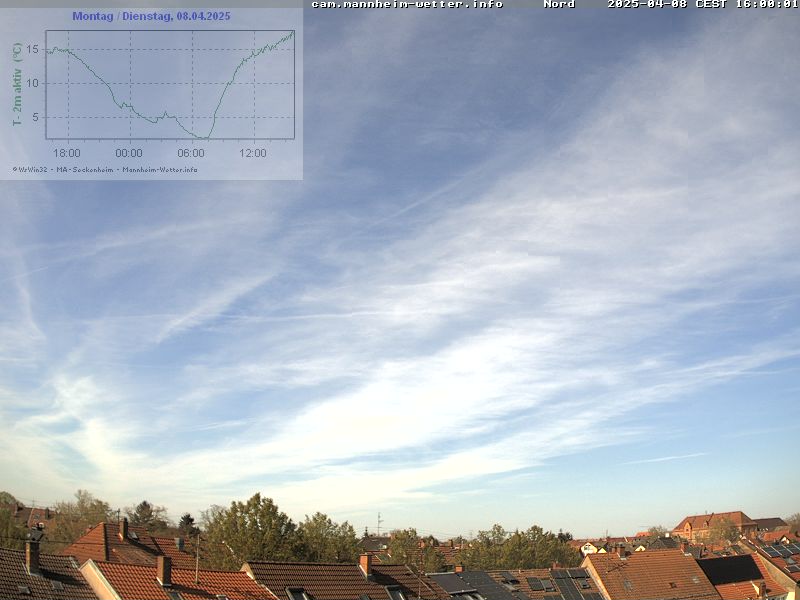This screenshot has width=800, height=600.
Task: Click the cam.mannheim-wetter.info text overlay
Action: 407,4
